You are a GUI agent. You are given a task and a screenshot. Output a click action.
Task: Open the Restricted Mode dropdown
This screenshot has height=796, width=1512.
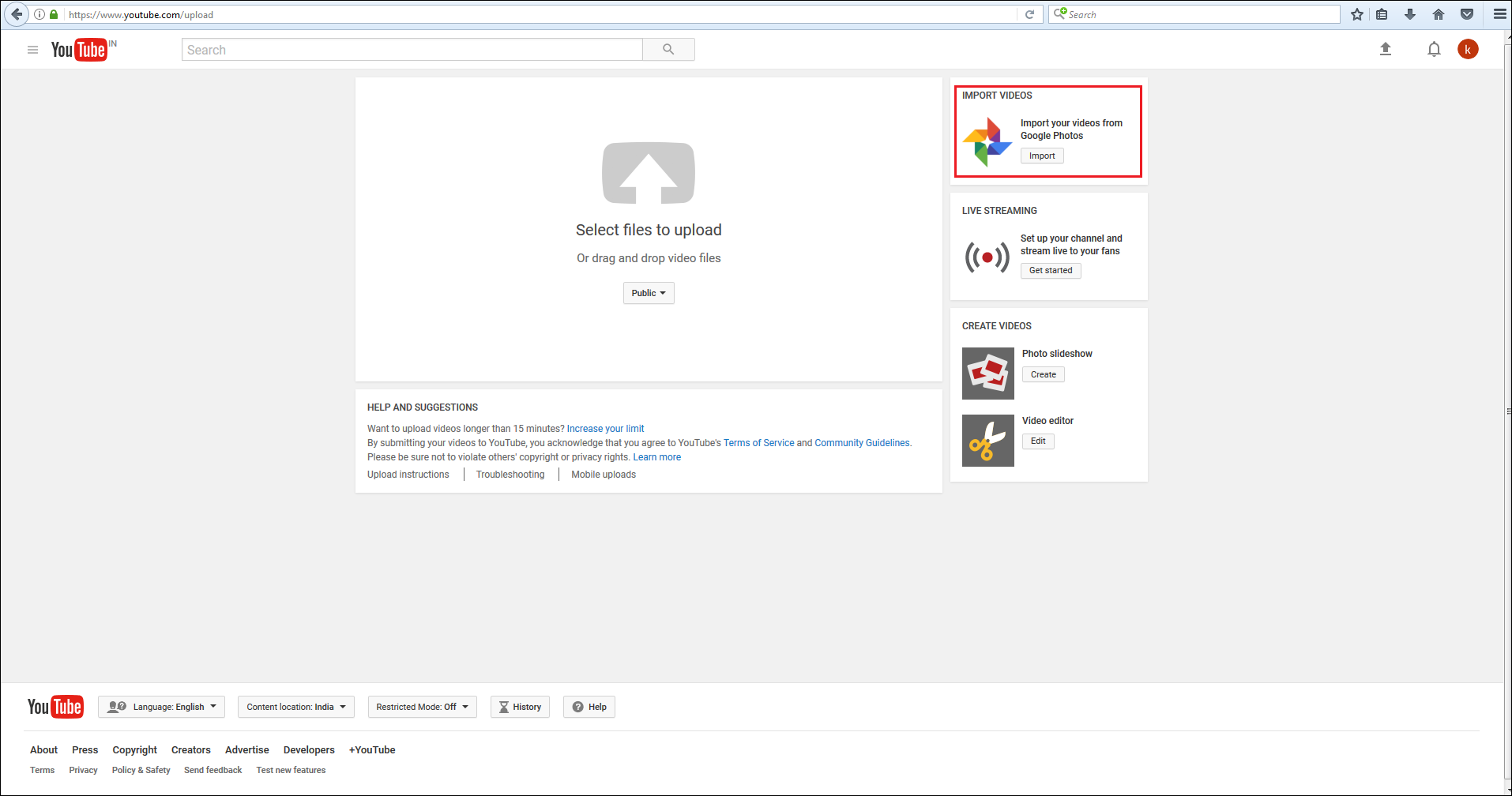(x=422, y=706)
